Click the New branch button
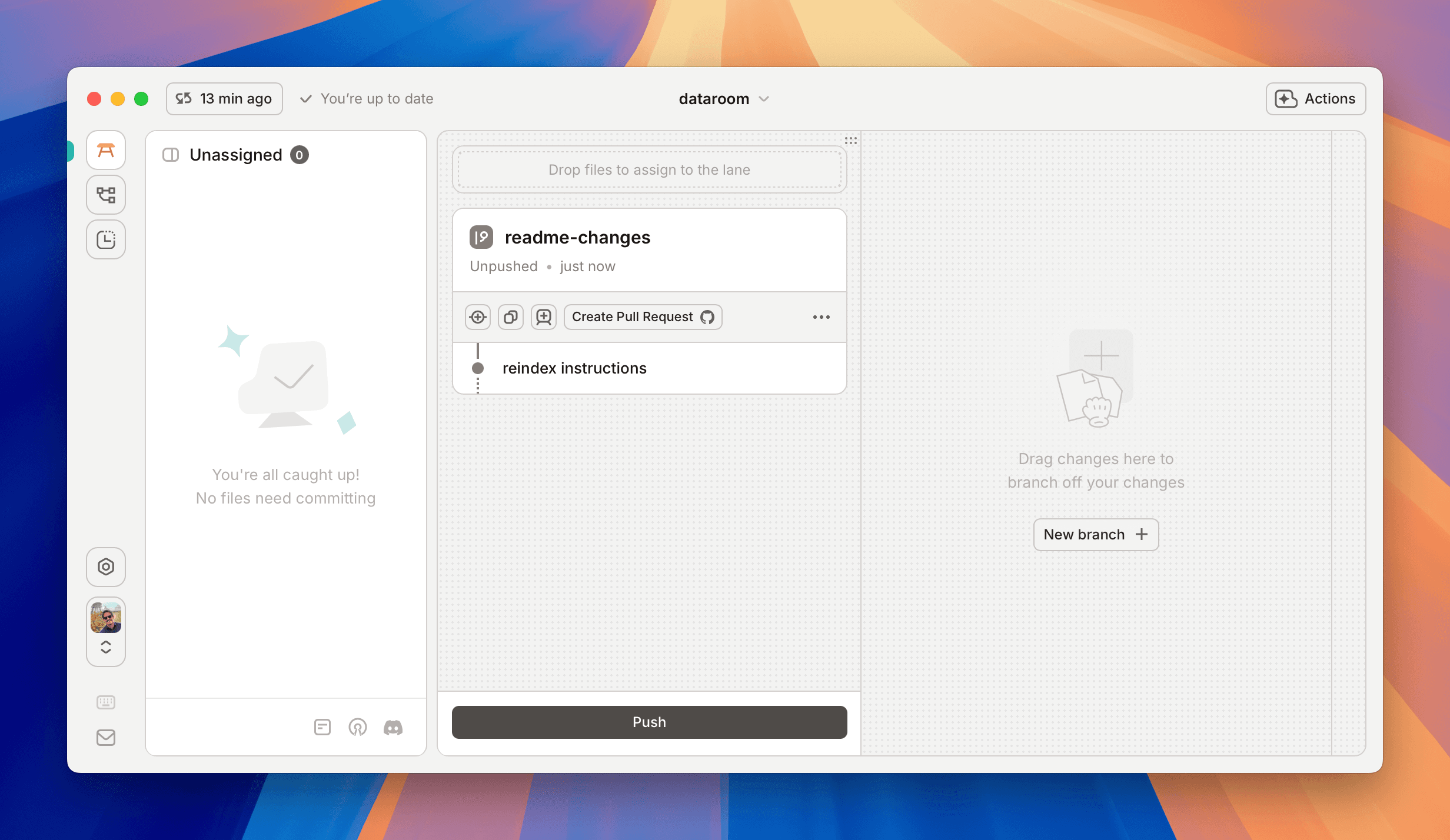Screen dimensions: 1450x840 tap(1096, 534)
